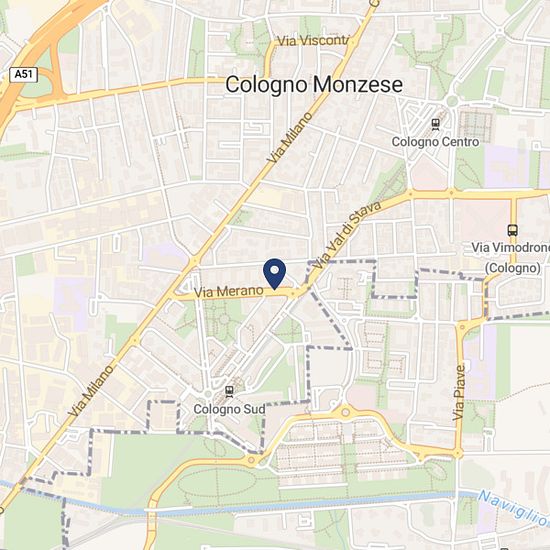
Task: Click the dark blue location pin marker
Action: pos(275,274)
